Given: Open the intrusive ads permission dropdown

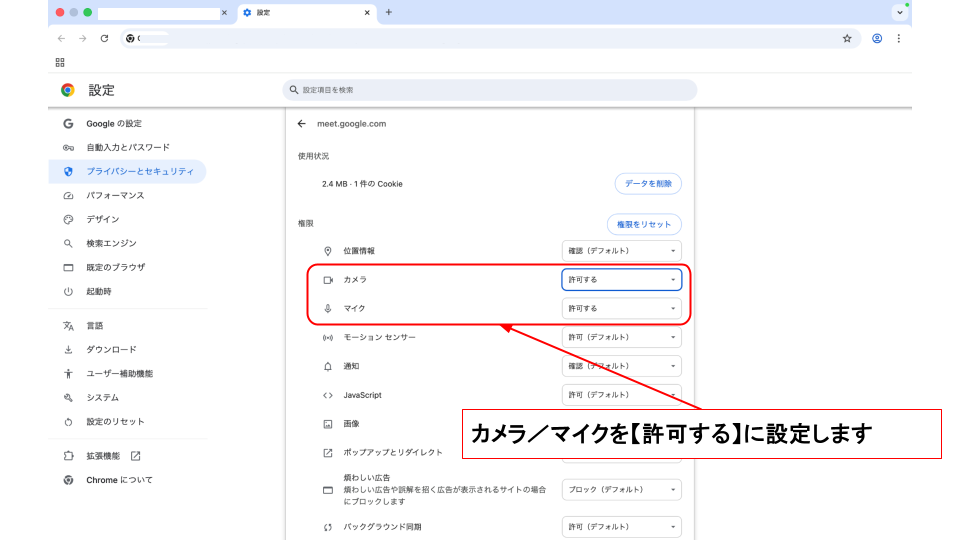Looking at the screenshot, I should [x=621, y=490].
